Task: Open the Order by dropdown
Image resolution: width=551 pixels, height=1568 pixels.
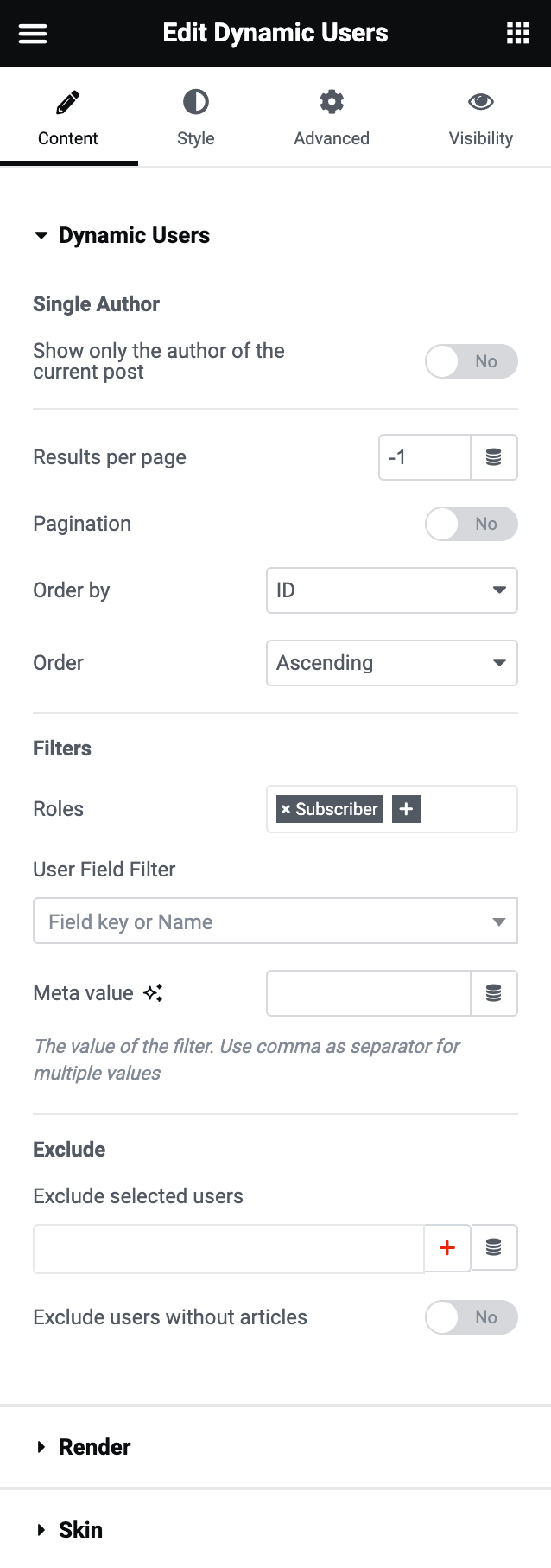Action: click(391, 590)
